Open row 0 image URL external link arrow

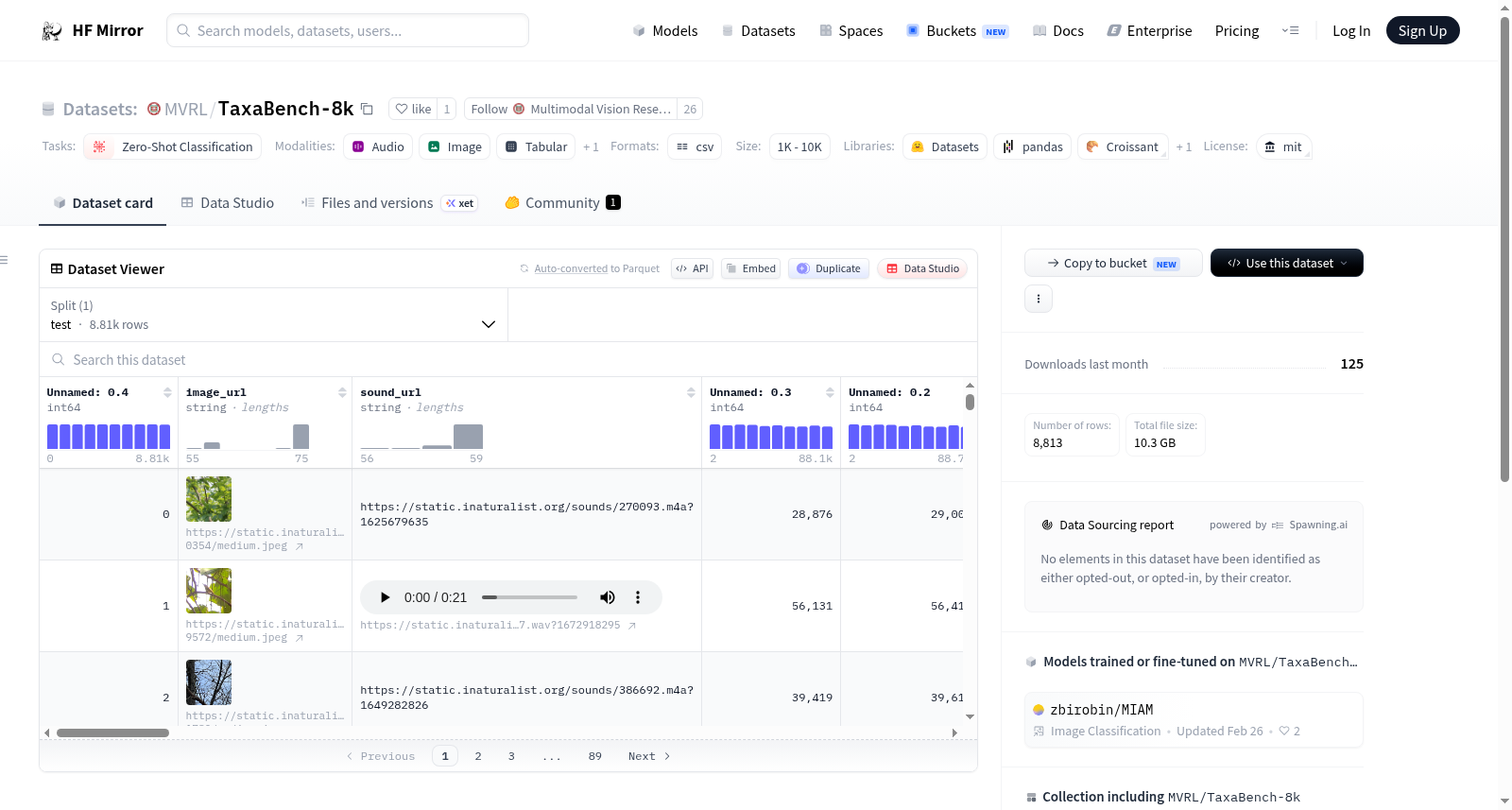[x=300, y=546]
